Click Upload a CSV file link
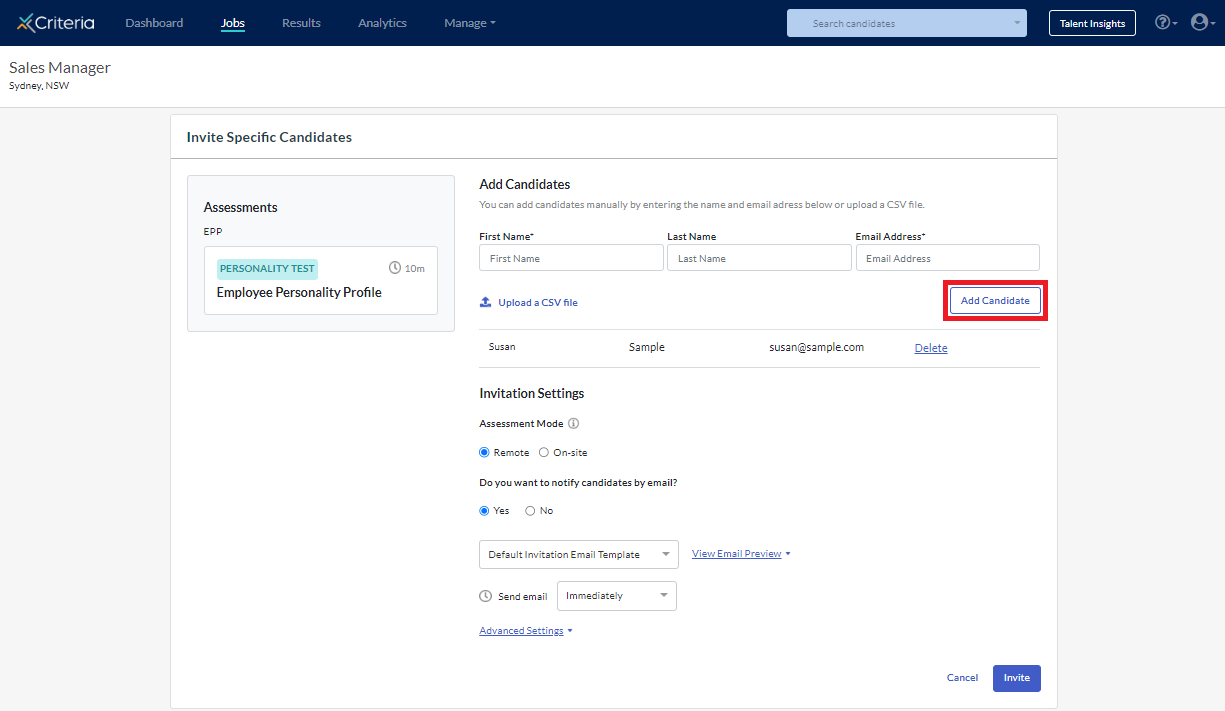The image size is (1225, 711). tap(538, 302)
